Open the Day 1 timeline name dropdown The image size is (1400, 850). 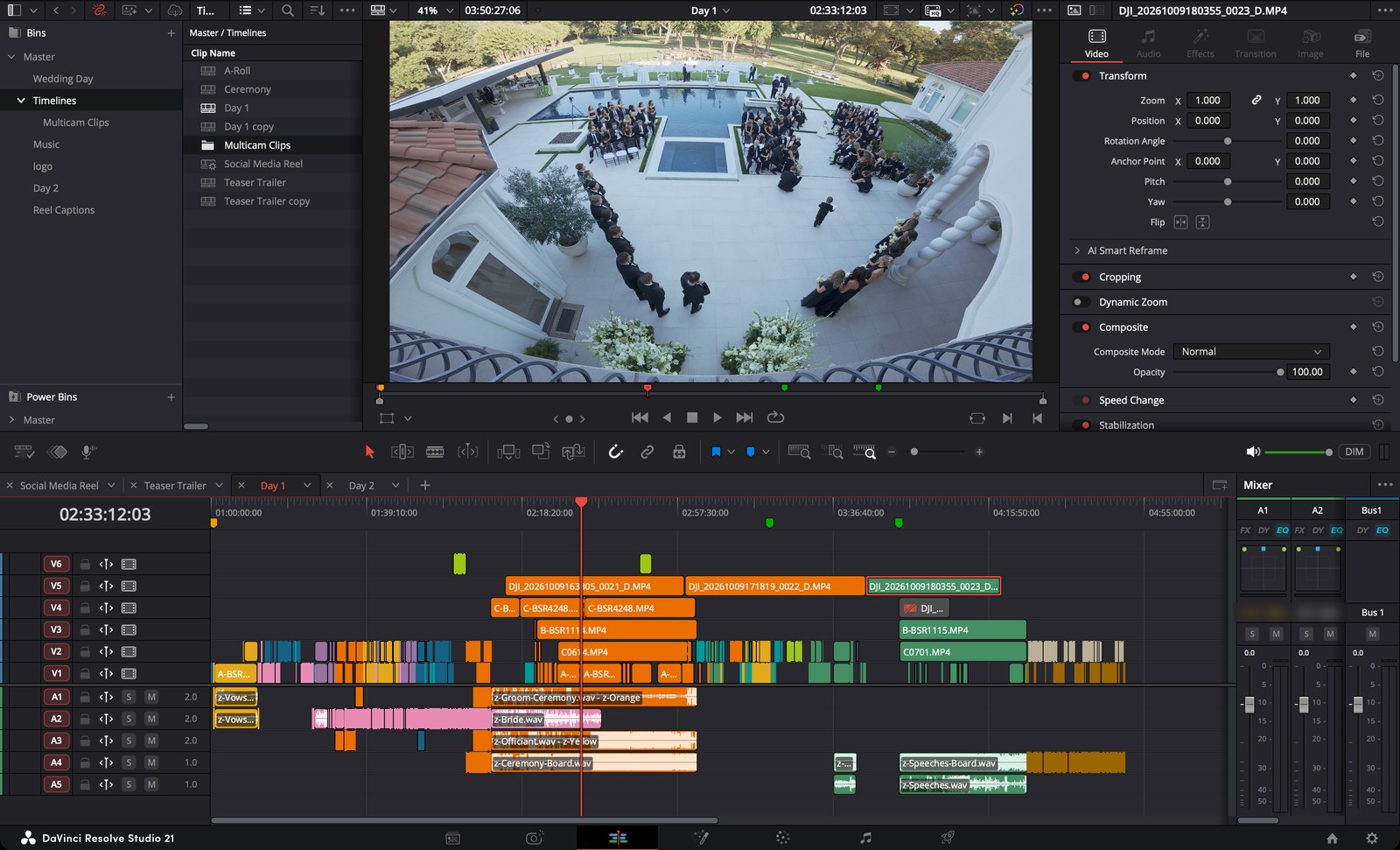(x=710, y=11)
